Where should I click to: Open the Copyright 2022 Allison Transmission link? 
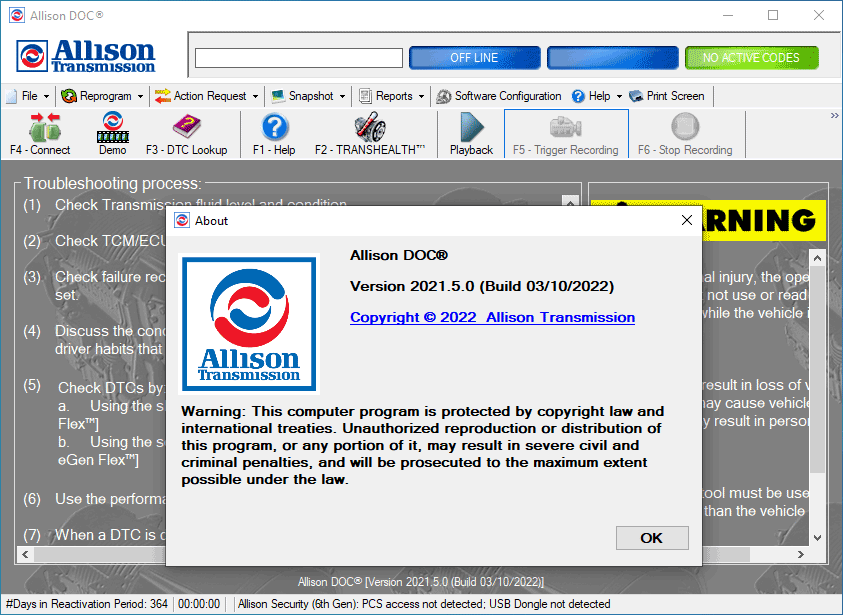point(492,317)
